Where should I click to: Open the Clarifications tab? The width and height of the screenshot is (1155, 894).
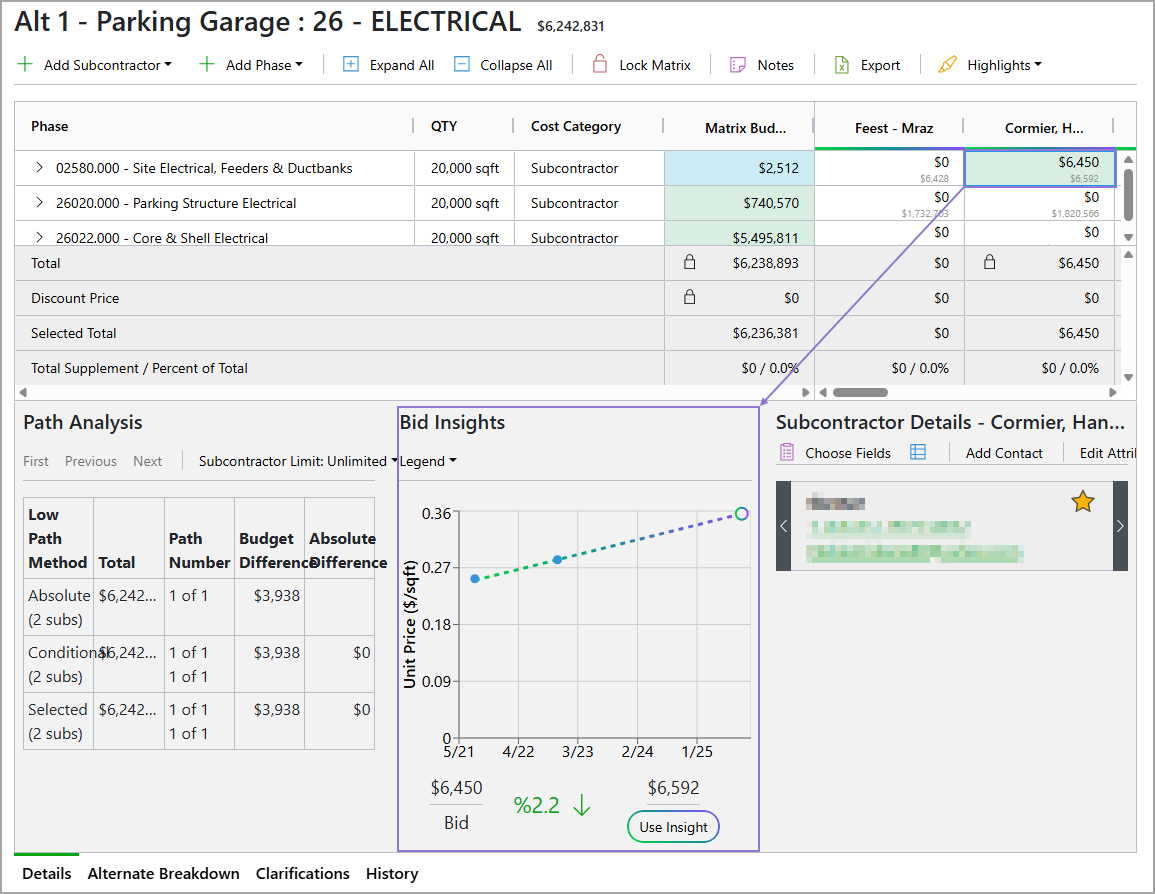tap(302, 873)
